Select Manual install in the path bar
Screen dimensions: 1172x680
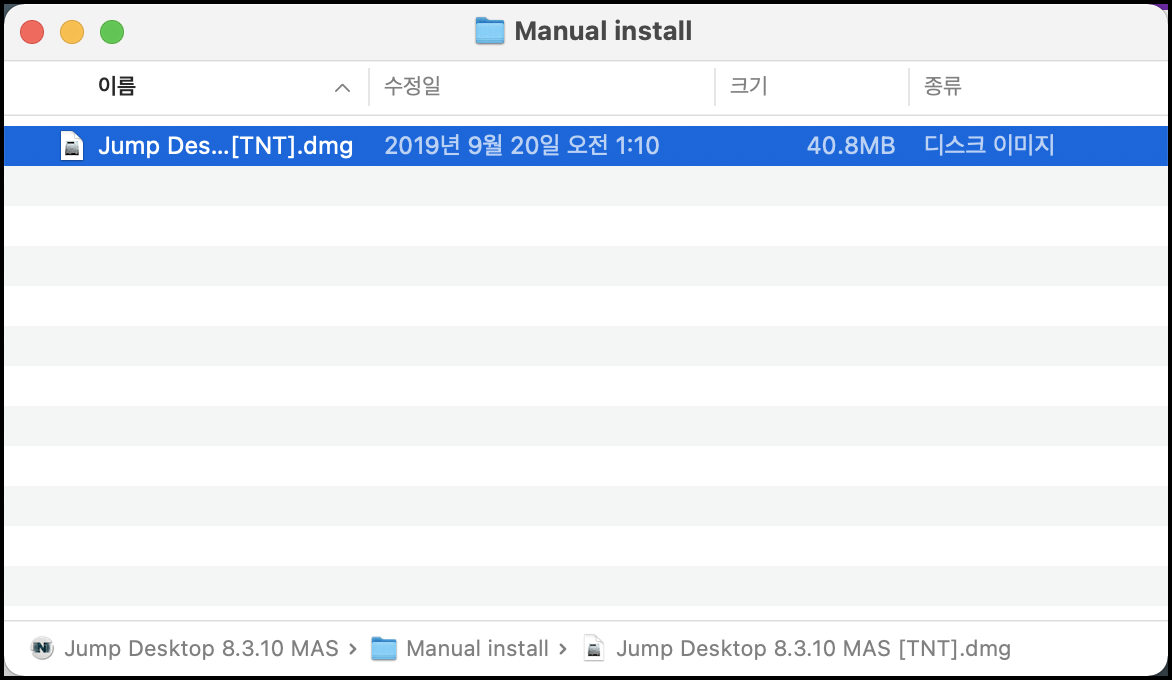coord(477,649)
